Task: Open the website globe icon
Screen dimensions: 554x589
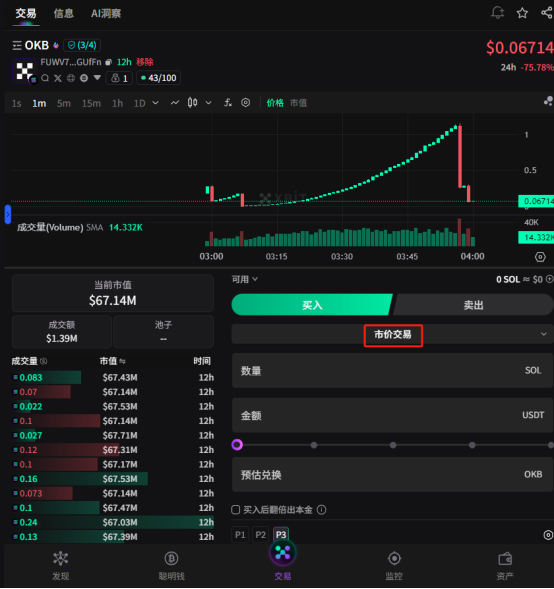Action: (x=71, y=78)
